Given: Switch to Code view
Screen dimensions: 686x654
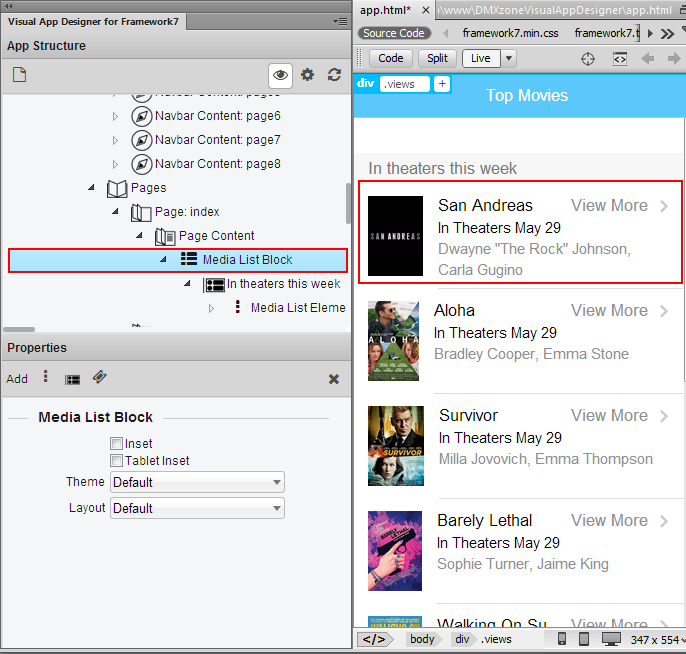Looking at the screenshot, I should pos(391,58).
